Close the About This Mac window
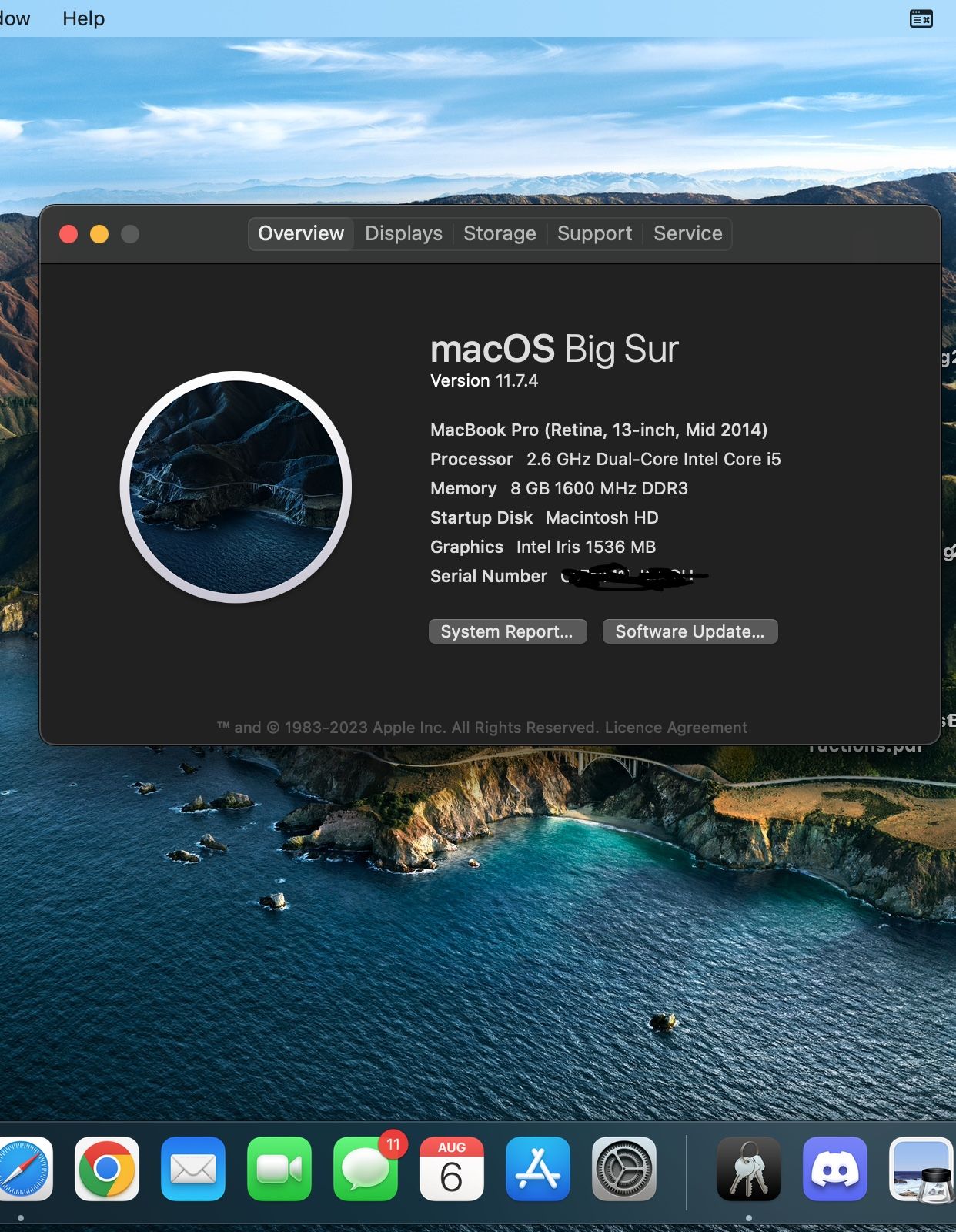The image size is (956, 1232). (69, 234)
